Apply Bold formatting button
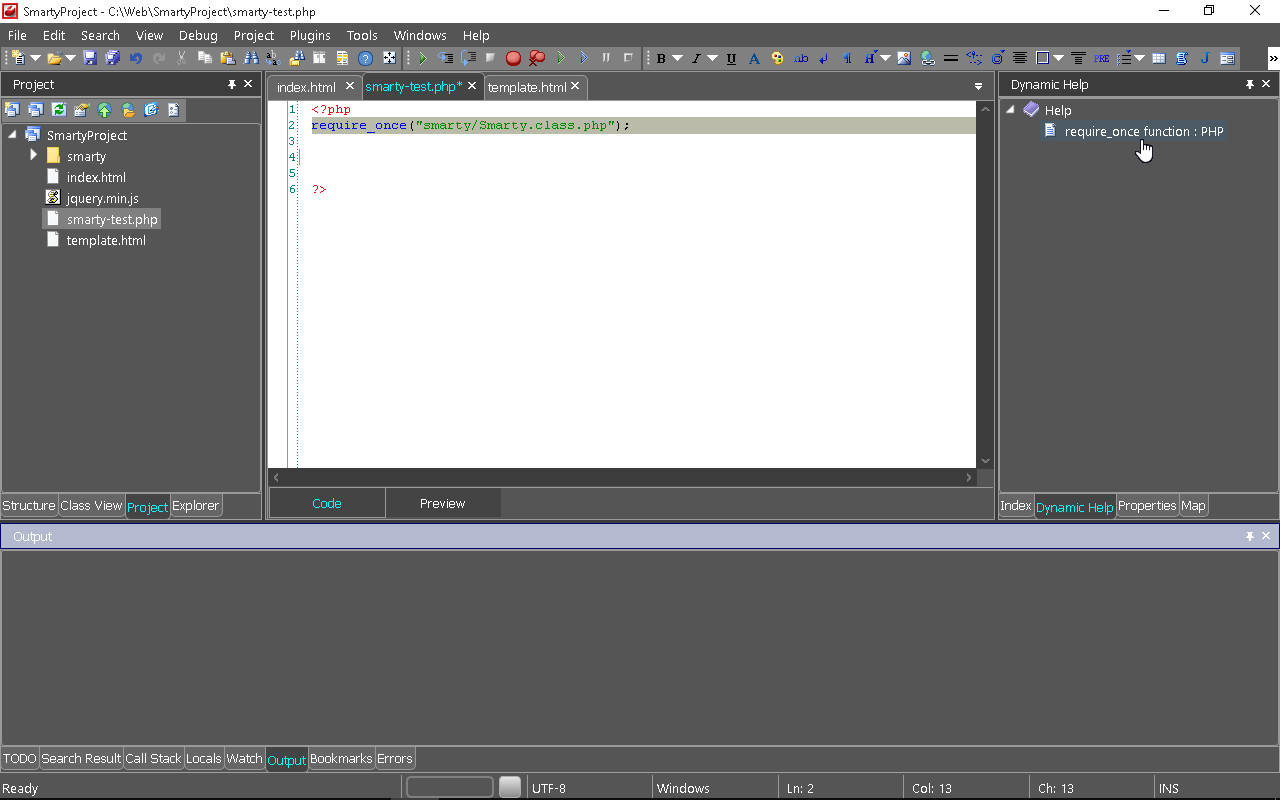The image size is (1280, 800). click(661, 58)
